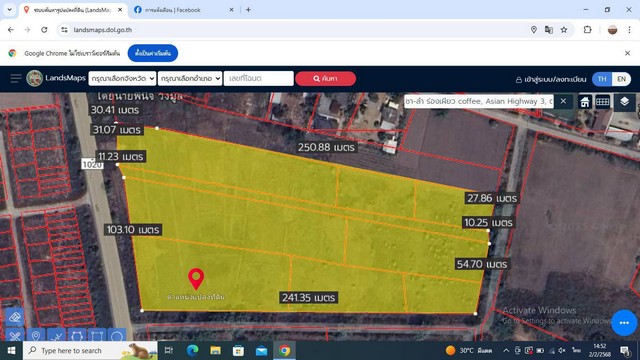The height and width of the screenshot is (360, 640).
Task: Open the map layers icon
Action: pyautogui.click(x=624, y=101)
